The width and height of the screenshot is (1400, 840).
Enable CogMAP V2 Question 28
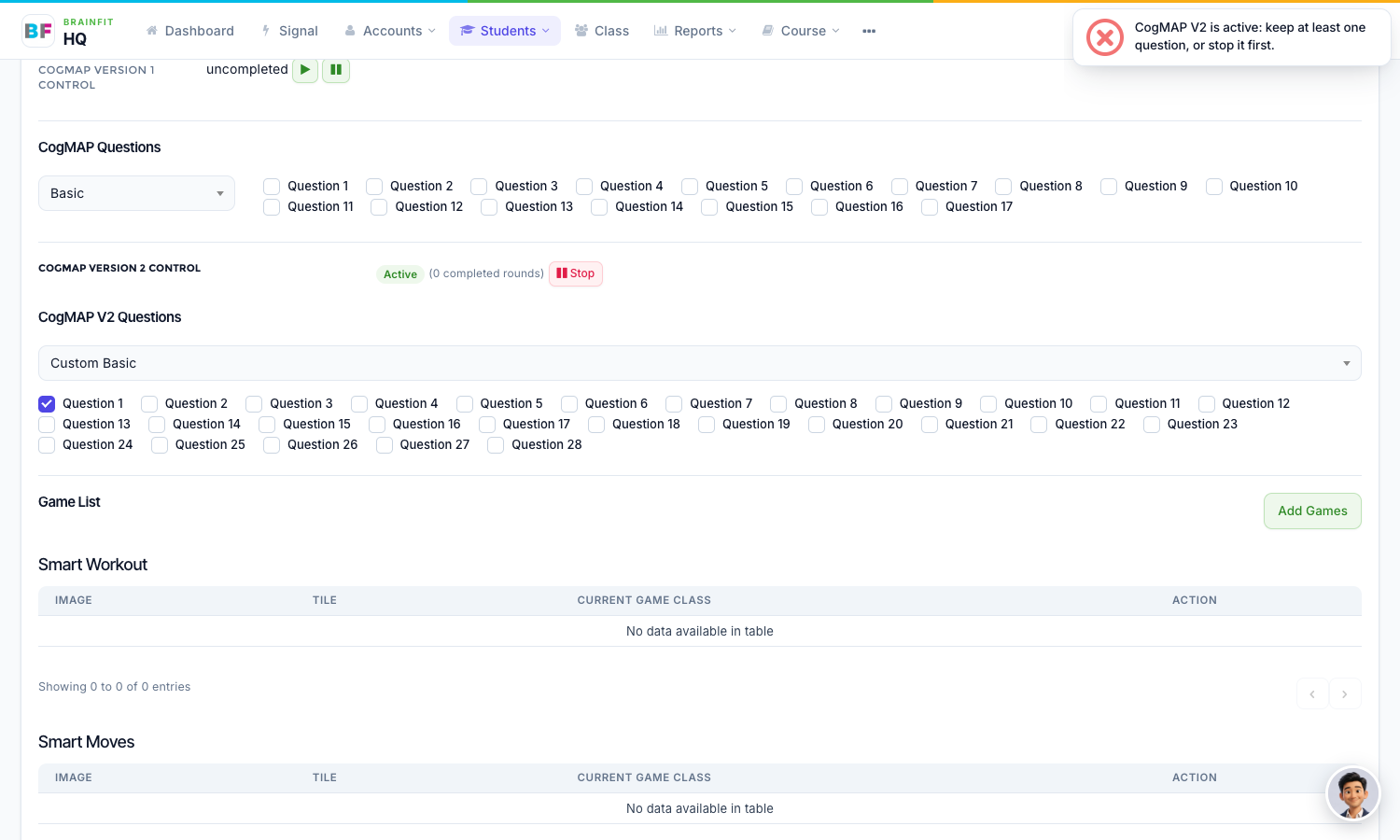[x=496, y=445]
